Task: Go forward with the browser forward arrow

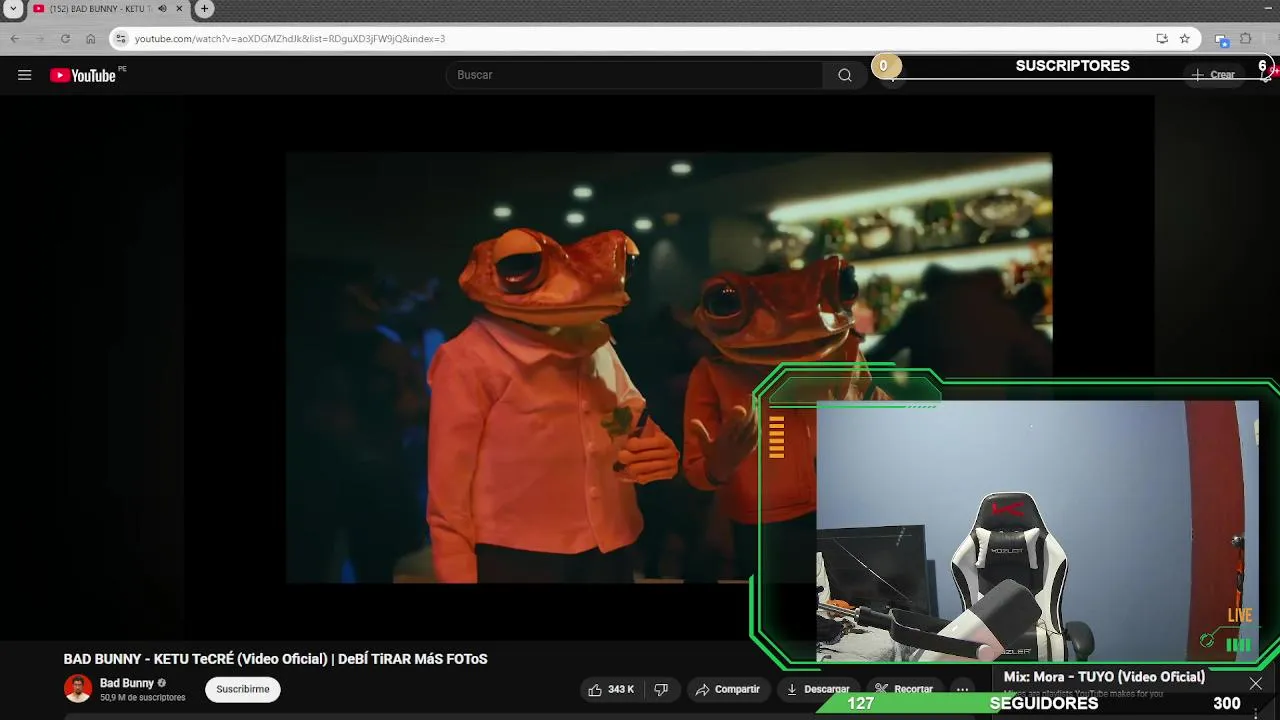Action: pyautogui.click(x=40, y=39)
